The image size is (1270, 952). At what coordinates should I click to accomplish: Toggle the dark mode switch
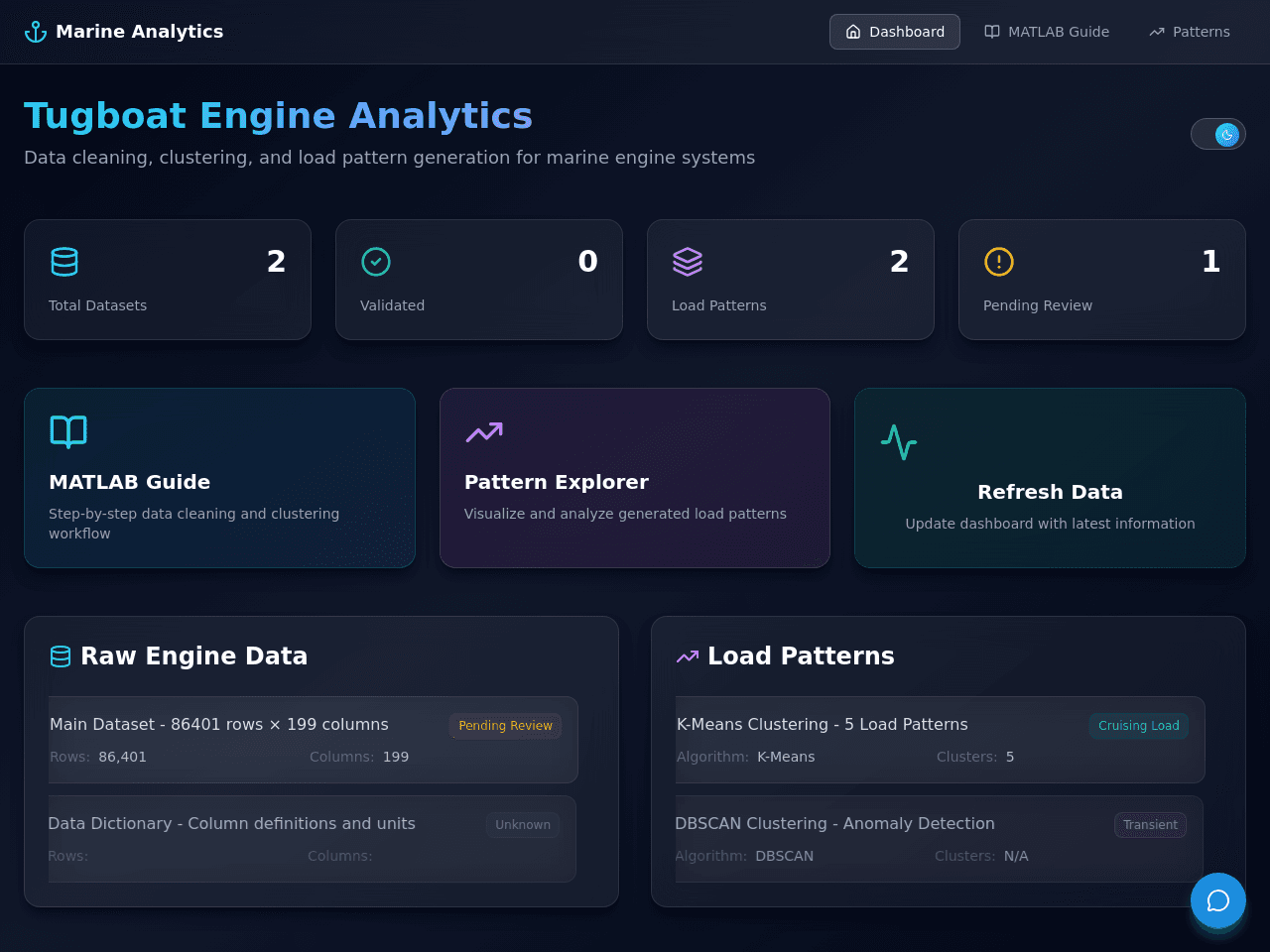(x=1218, y=134)
